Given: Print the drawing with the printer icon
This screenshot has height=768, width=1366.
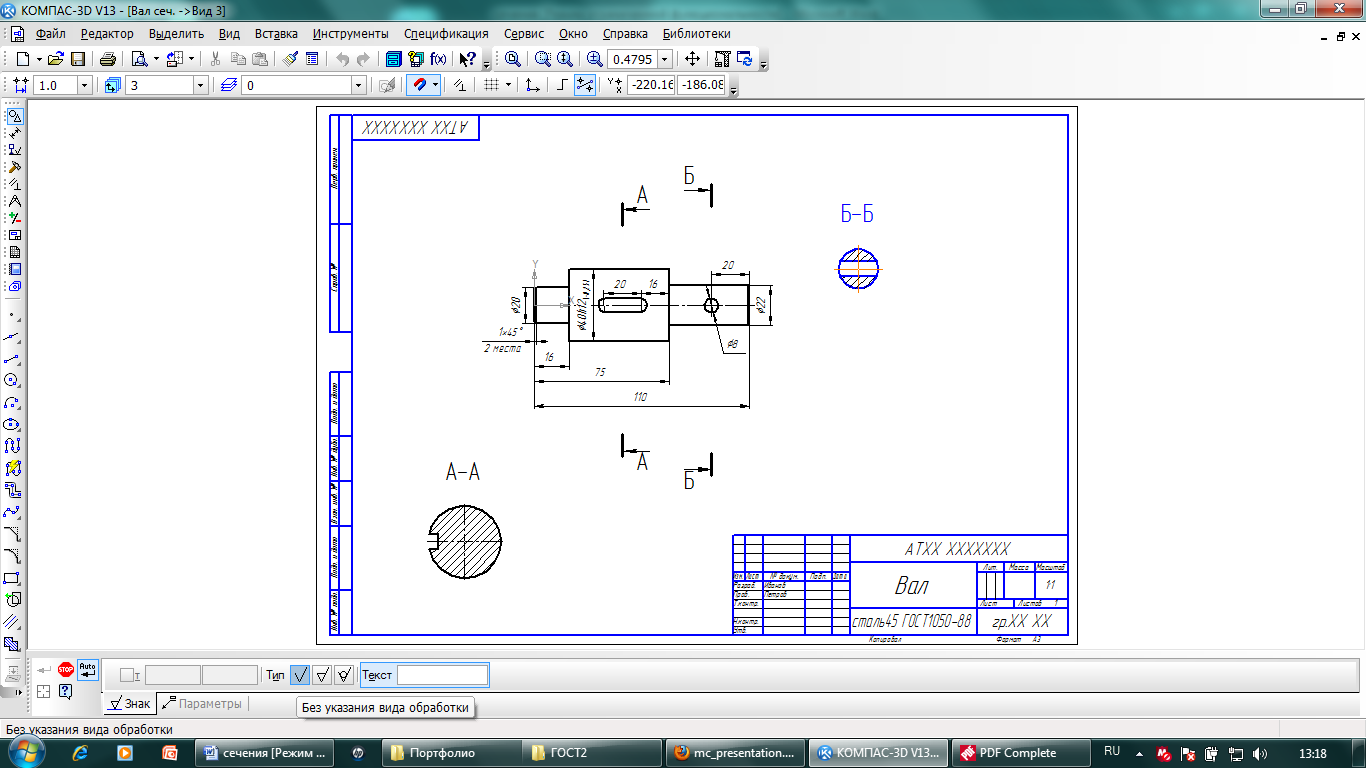Looking at the screenshot, I should (x=108, y=59).
